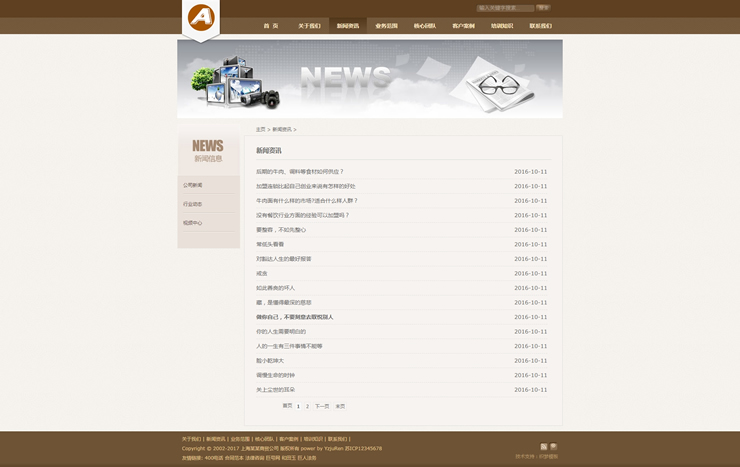The width and height of the screenshot is (740, 467).
Task: Select 行业动态 in the sidebar
Action: click(x=193, y=204)
